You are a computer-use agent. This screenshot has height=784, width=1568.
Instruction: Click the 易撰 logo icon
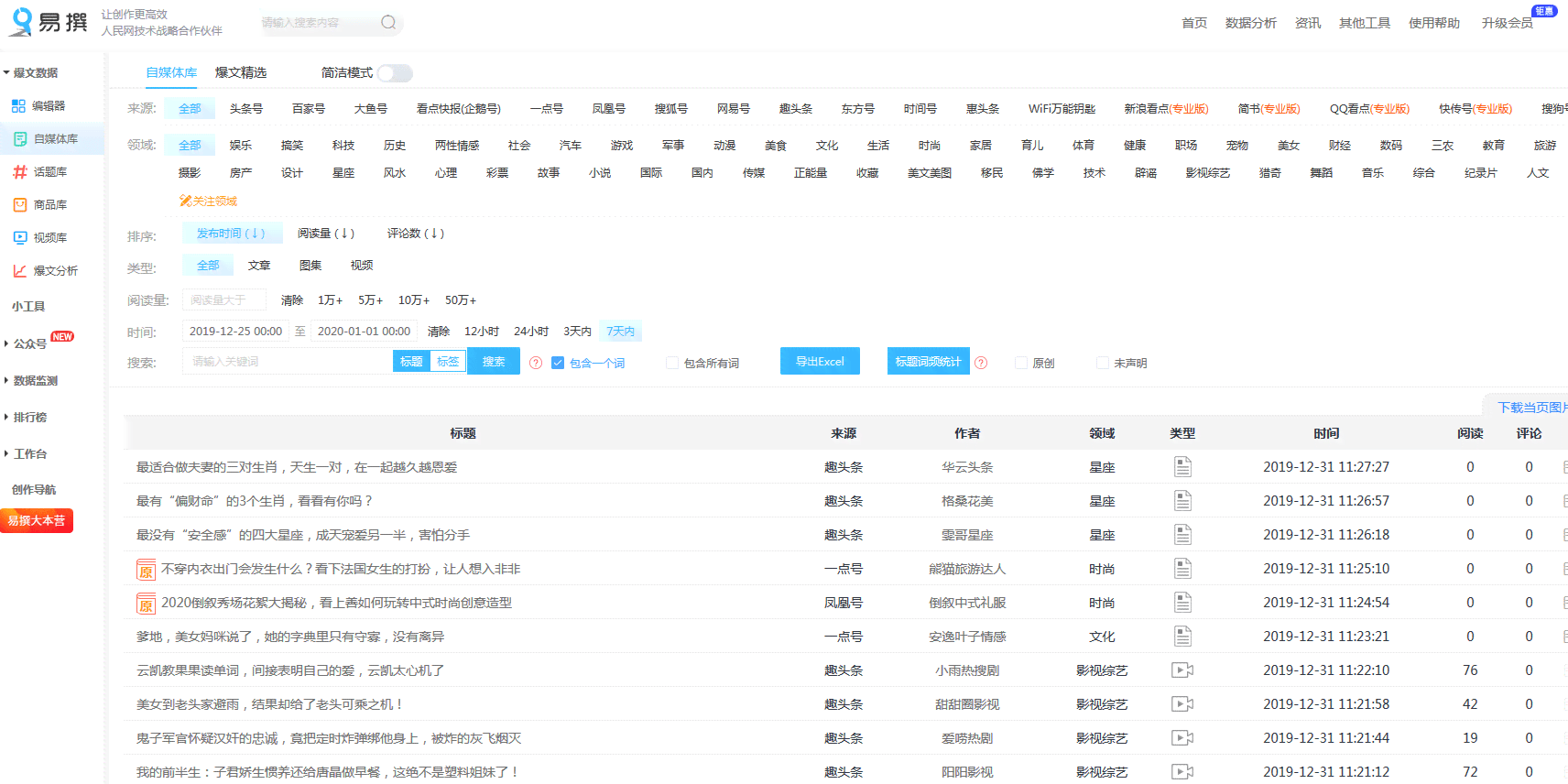click(20, 22)
